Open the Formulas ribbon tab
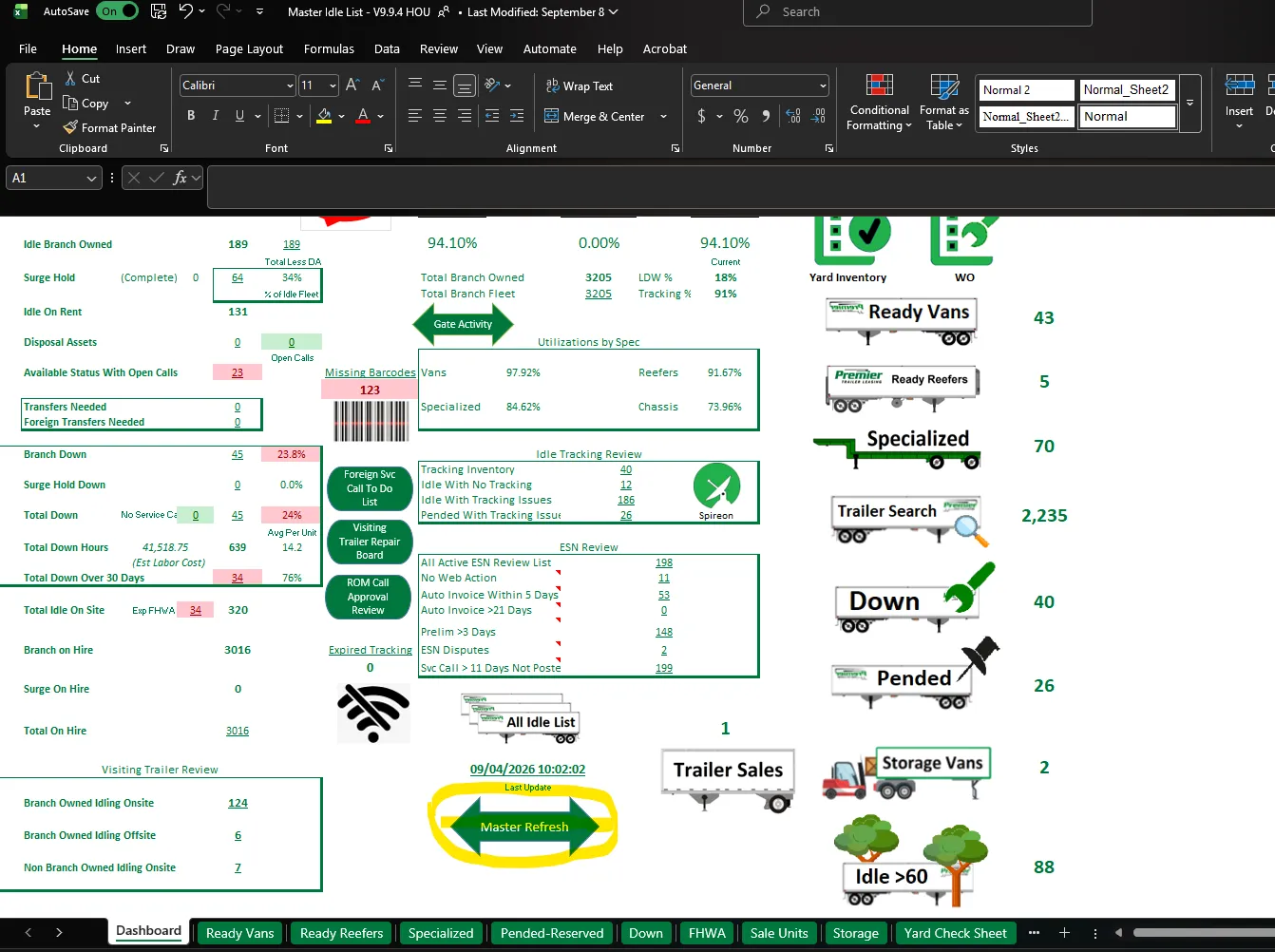Screen dimensions: 1275x952 pos(329,48)
